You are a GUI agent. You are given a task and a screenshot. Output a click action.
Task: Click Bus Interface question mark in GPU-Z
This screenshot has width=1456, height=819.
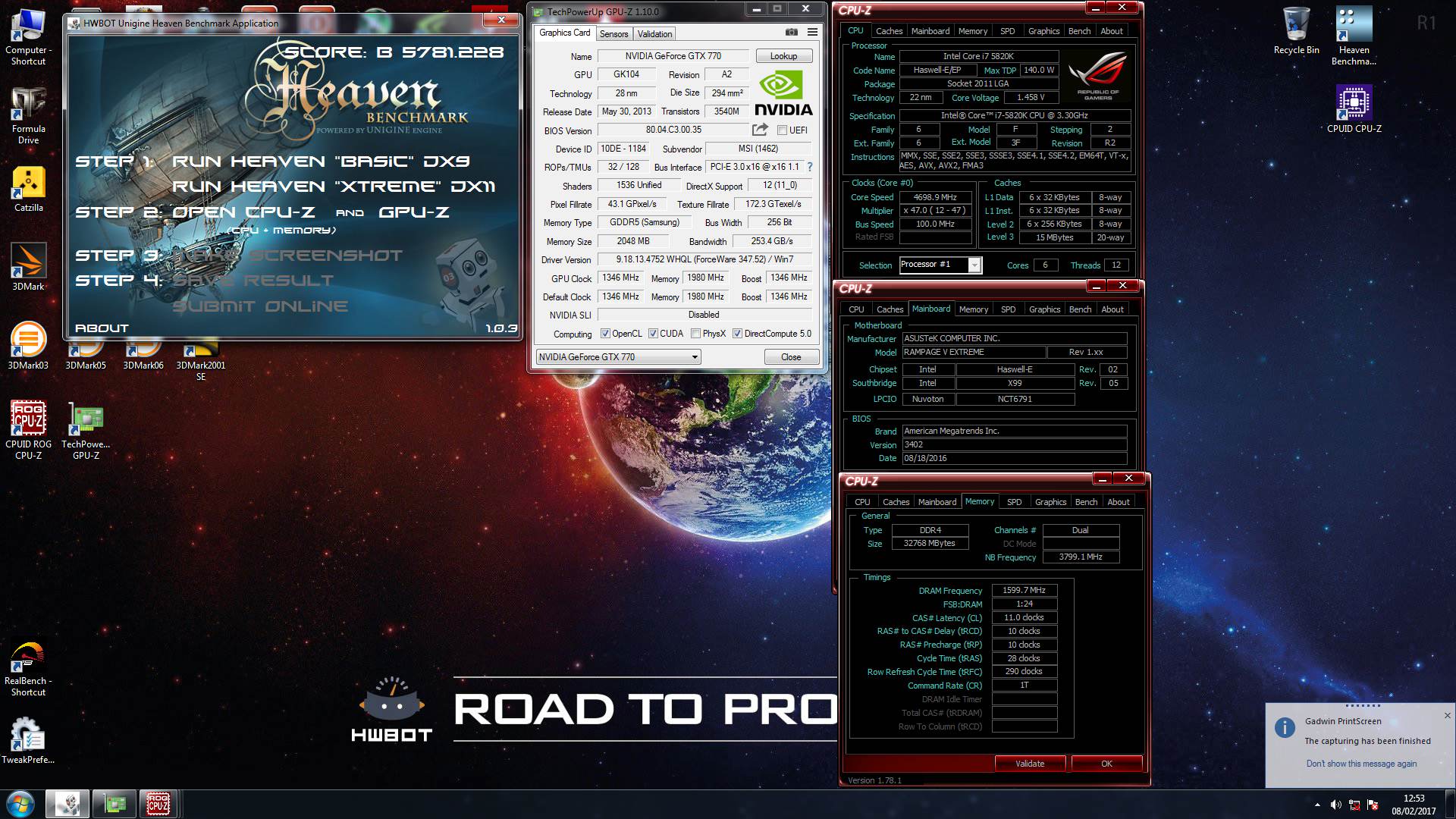pos(810,167)
